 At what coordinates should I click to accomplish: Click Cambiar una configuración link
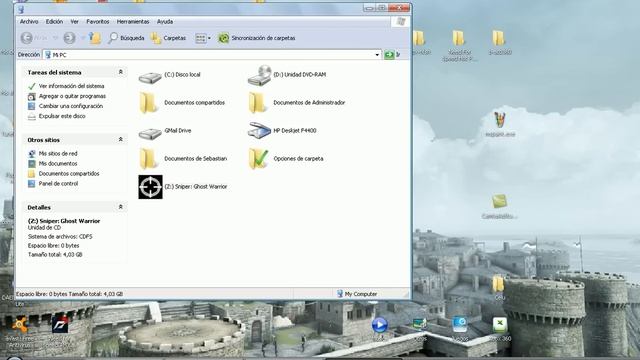tap(71, 106)
